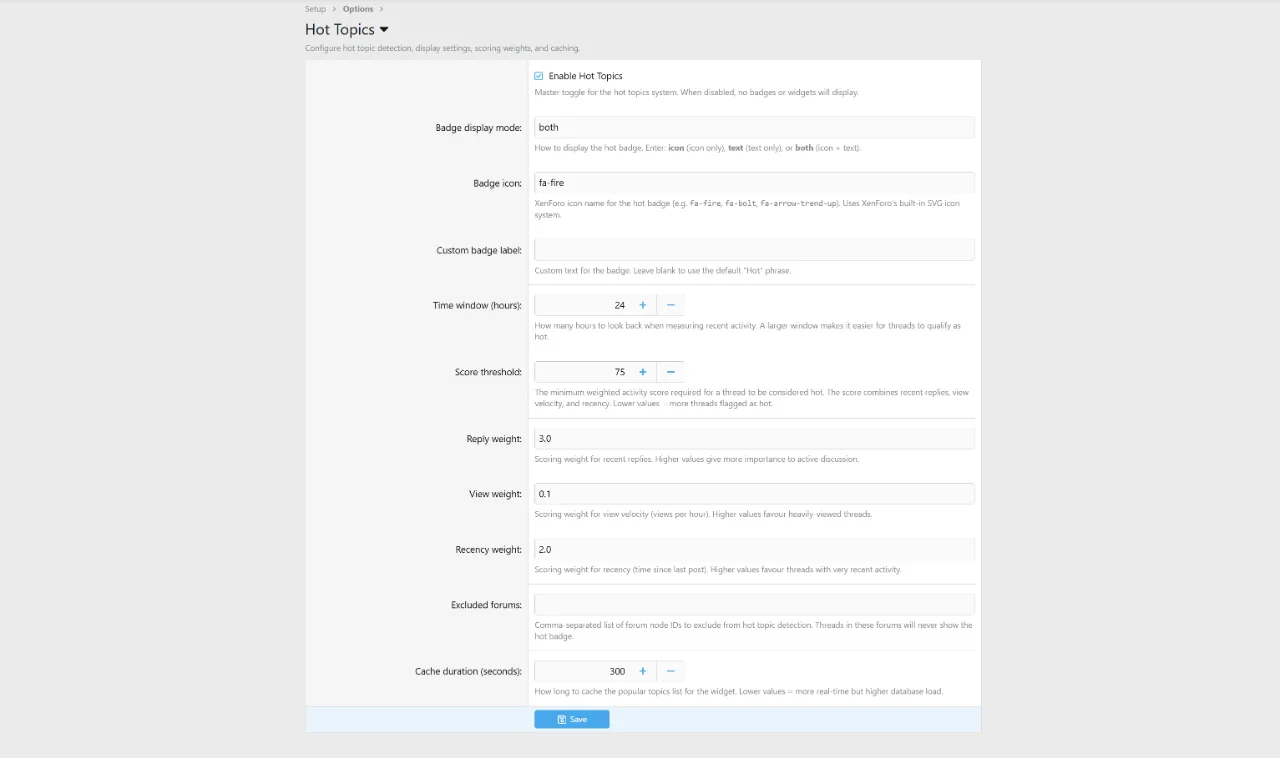
Task: Go to Setup breadcrumb
Action: (315, 9)
